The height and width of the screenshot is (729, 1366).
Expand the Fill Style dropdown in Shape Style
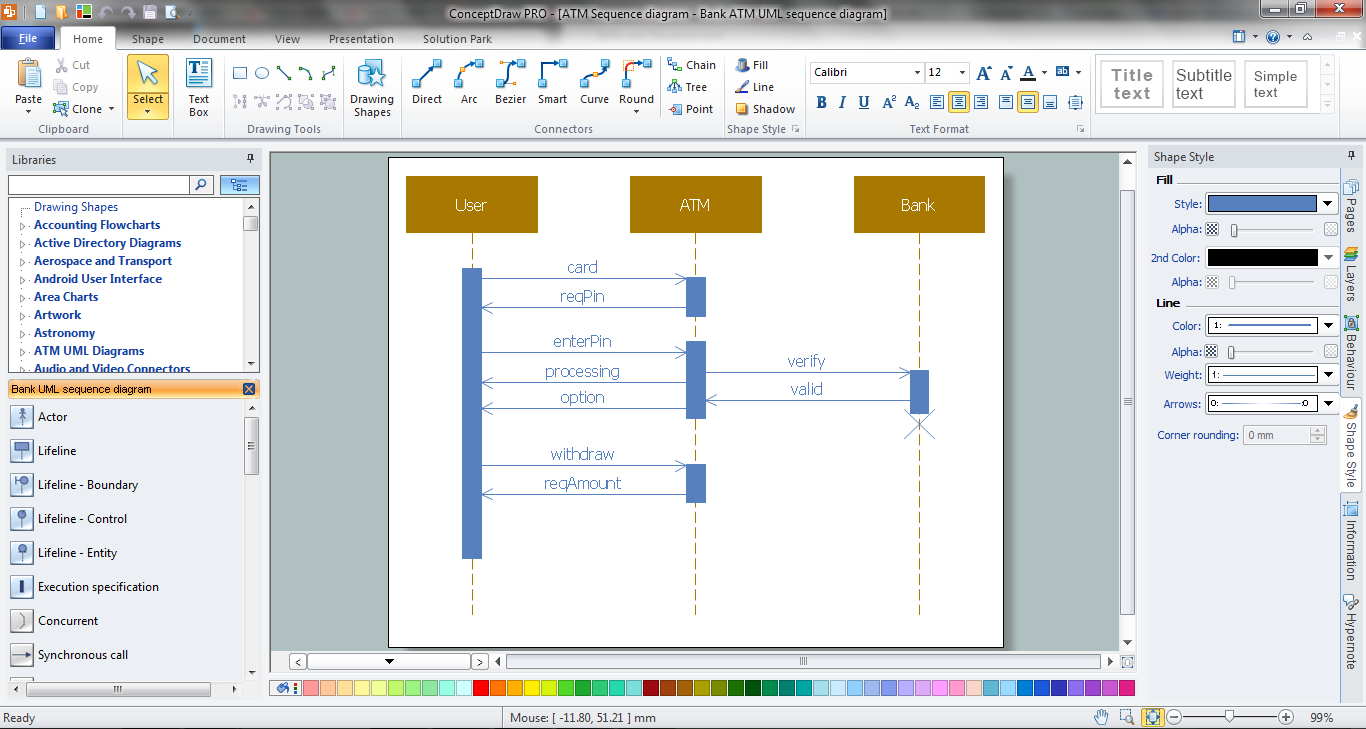coord(1326,203)
